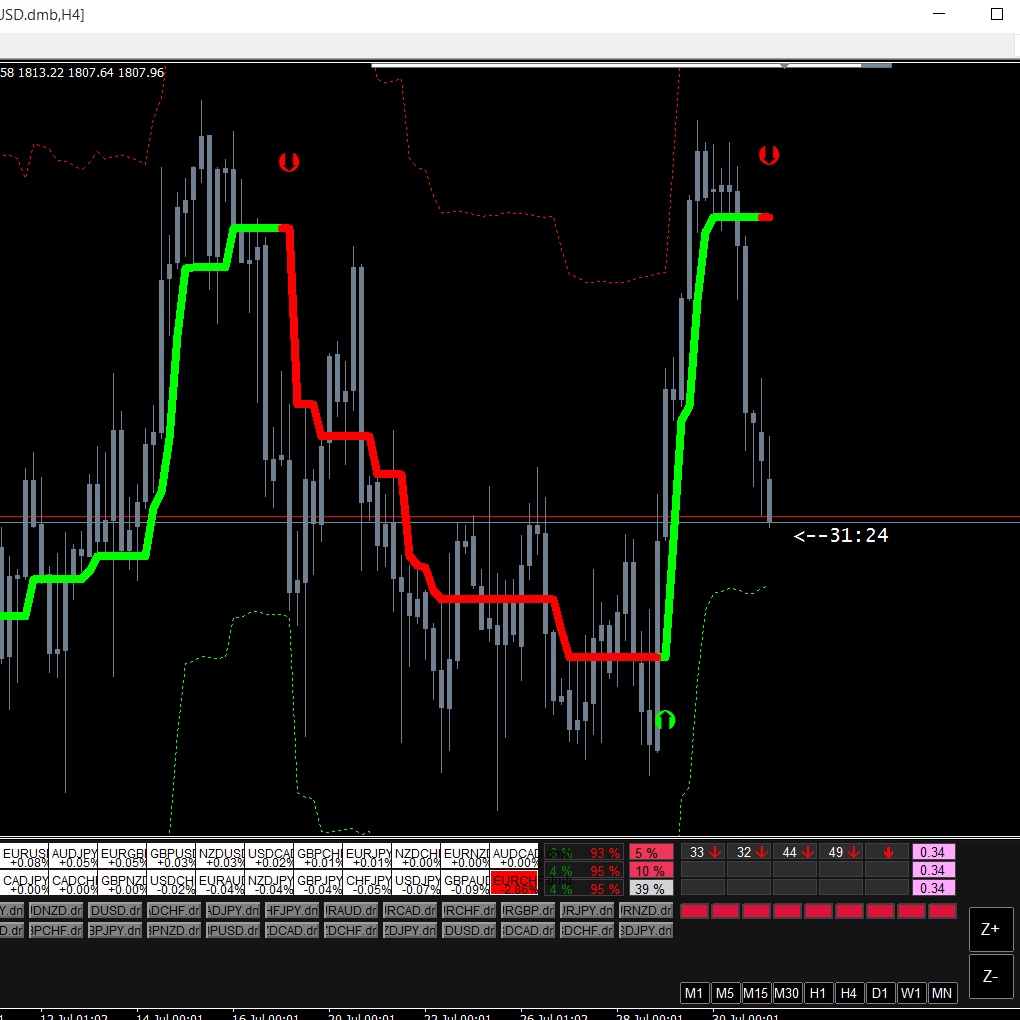1020x1020 pixels.
Task: Click the red down arrow beside 33
Action: click(715, 853)
